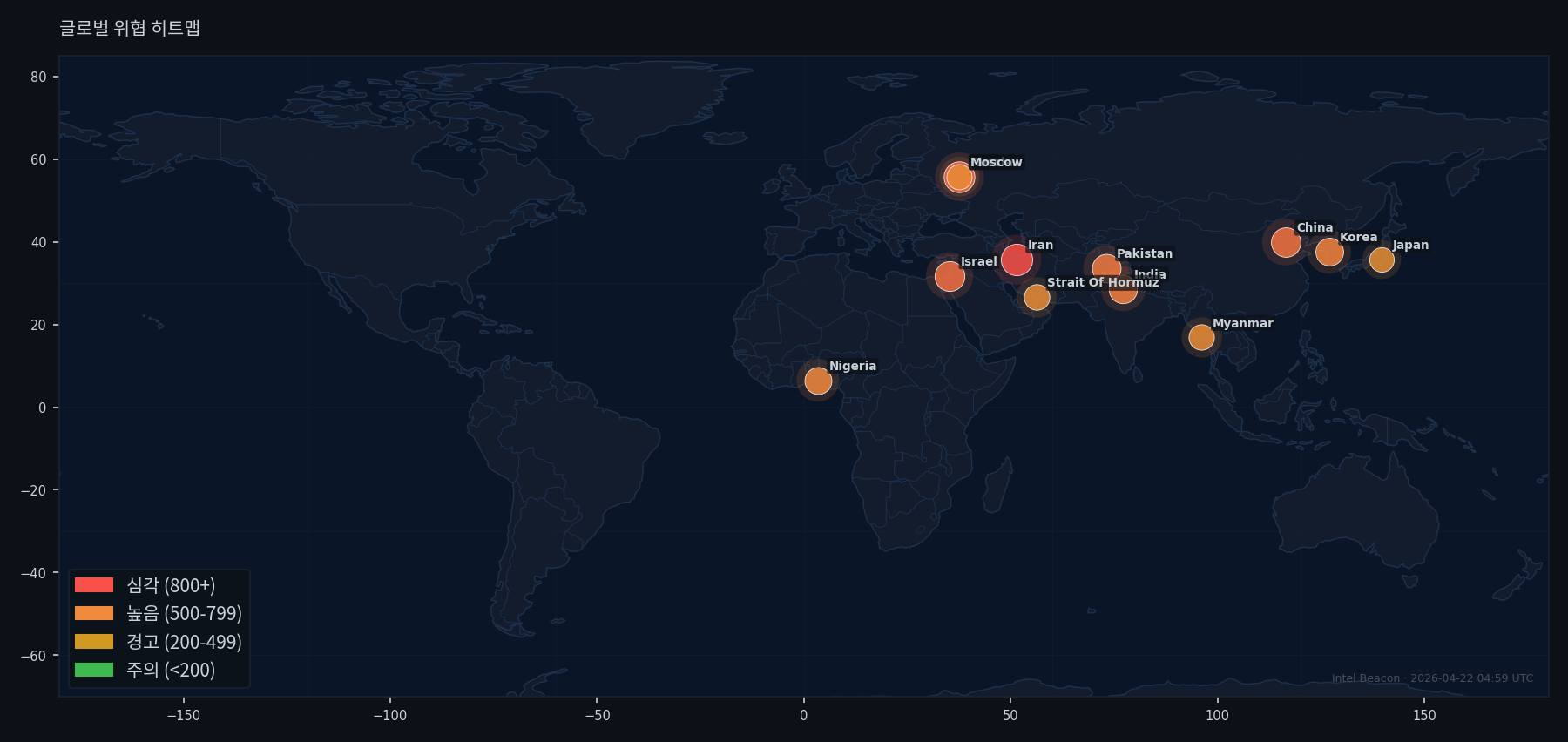Click the 글로벌 위협 히트맵 title
The image size is (1568, 742).
tap(130, 28)
